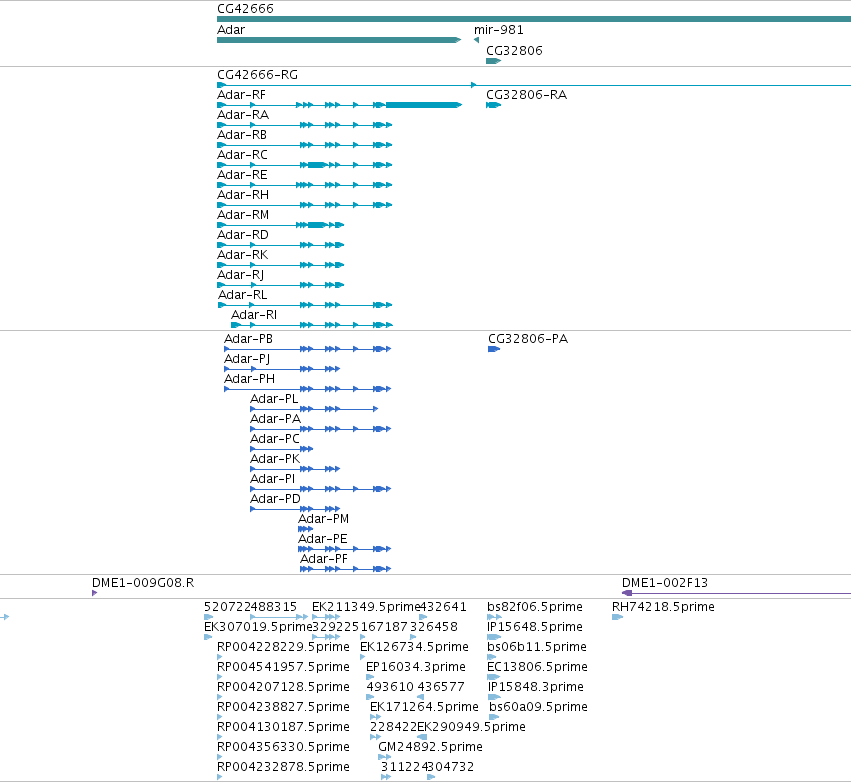Select the 436577 EST label
The height and width of the screenshot is (782, 851).
(441, 688)
